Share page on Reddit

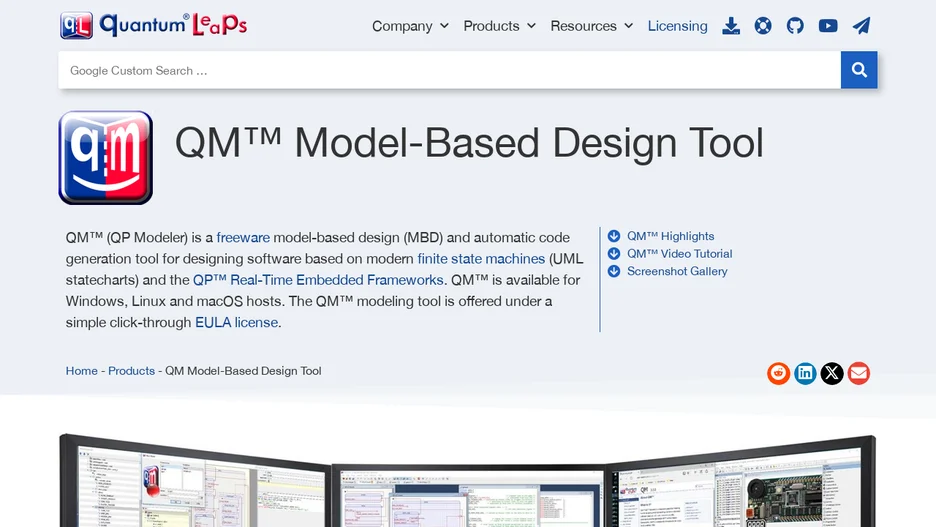(778, 374)
